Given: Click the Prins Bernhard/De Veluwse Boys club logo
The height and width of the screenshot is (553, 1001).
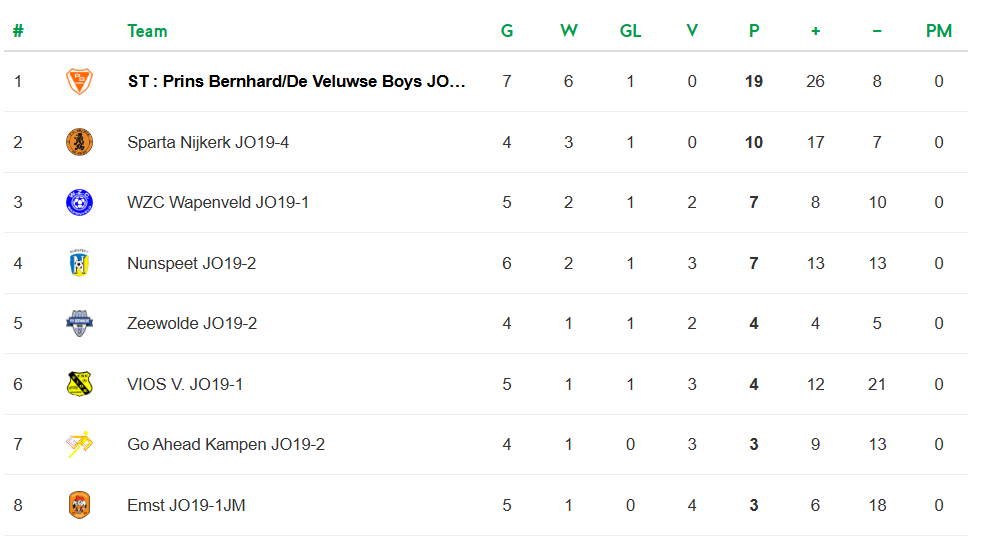Looking at the screenshot, I should (x=79, y=81).
